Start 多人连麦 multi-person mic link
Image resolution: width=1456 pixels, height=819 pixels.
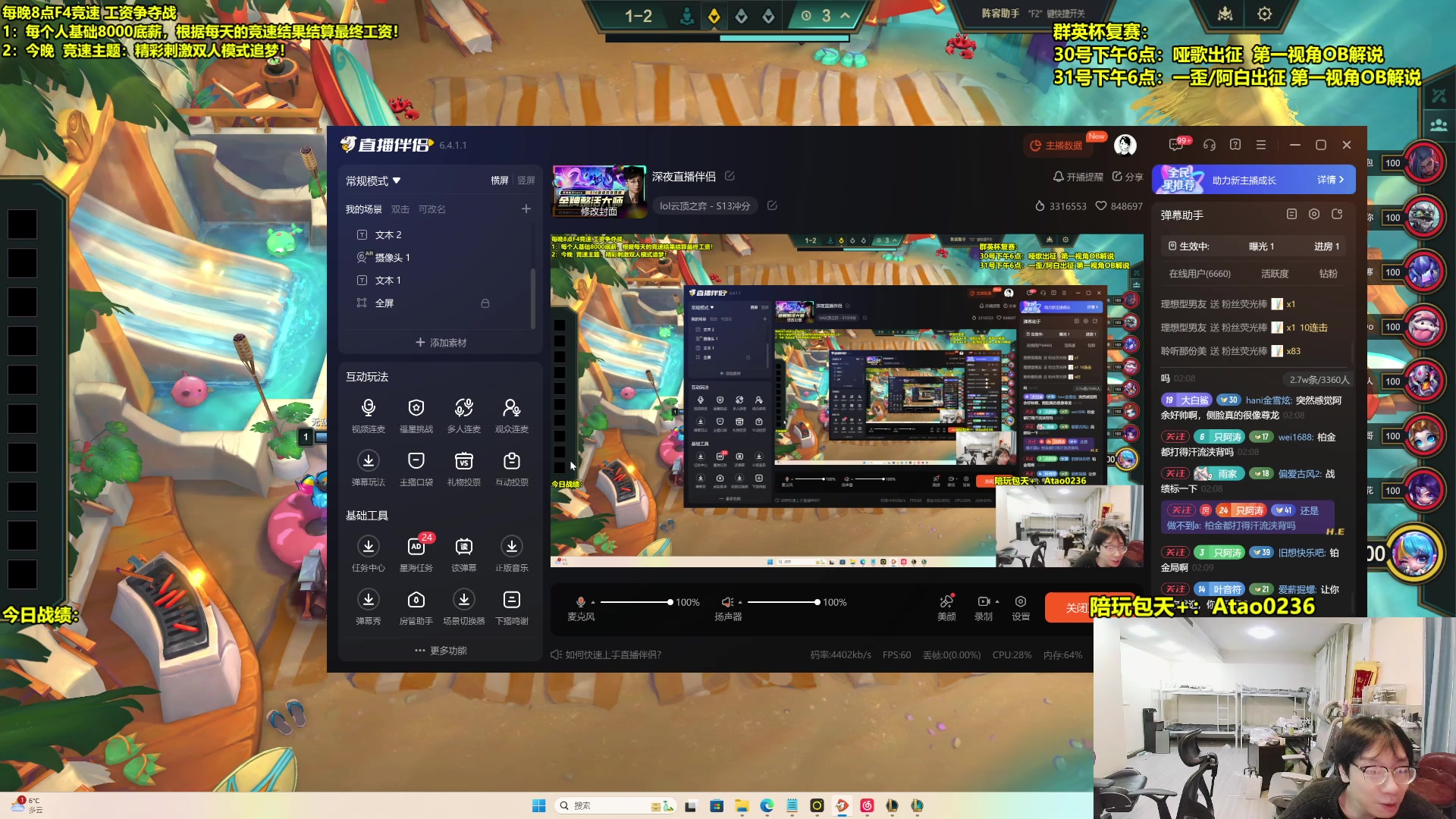pos(463,416)
